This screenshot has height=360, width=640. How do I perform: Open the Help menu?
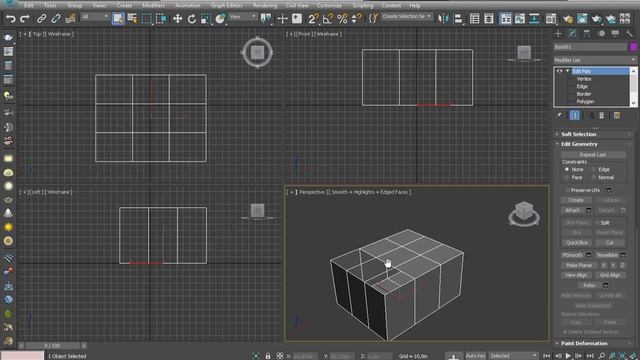click(x=414, y=5)
